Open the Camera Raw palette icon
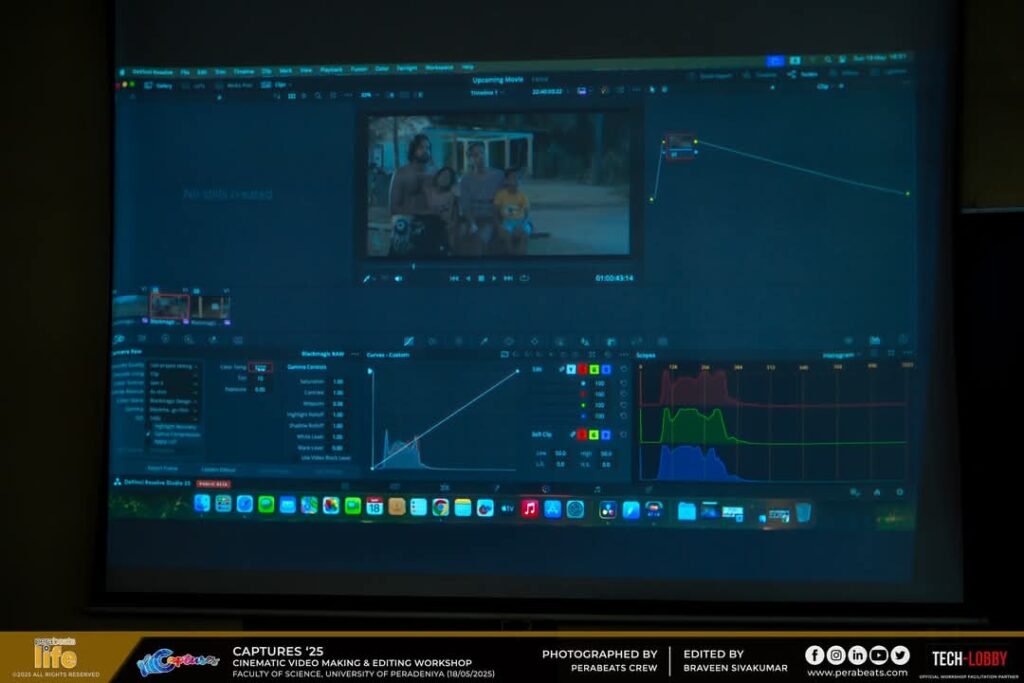1024x683 pixels. coord(118,340)
